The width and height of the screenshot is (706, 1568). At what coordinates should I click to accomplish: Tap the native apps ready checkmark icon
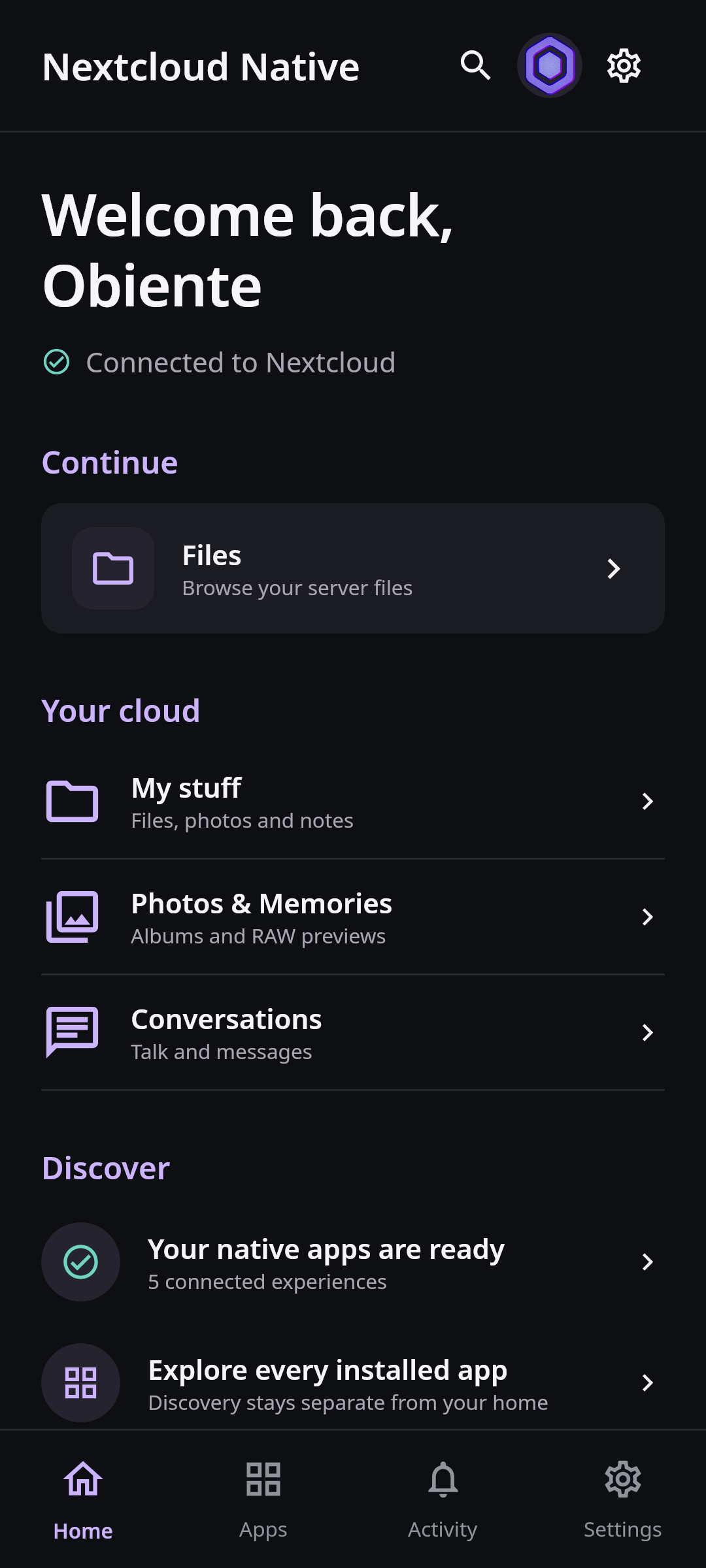point(80,1262)
